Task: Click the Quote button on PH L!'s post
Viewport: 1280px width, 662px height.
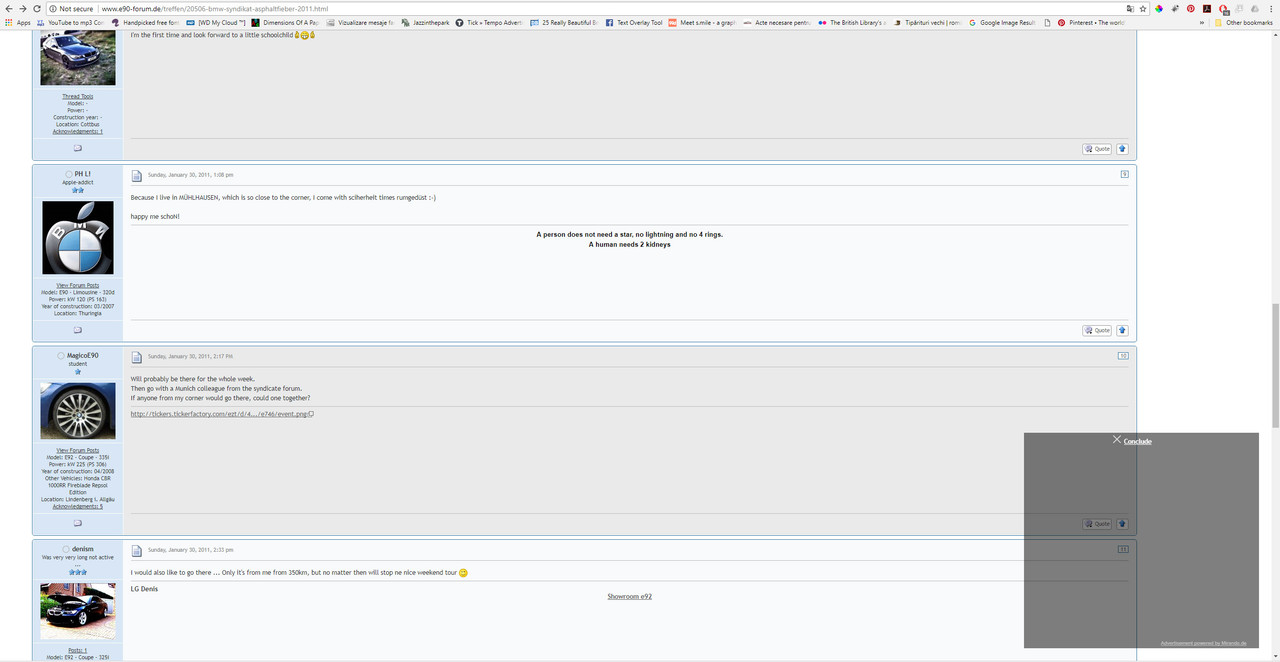Action: tap(1097, 330)
